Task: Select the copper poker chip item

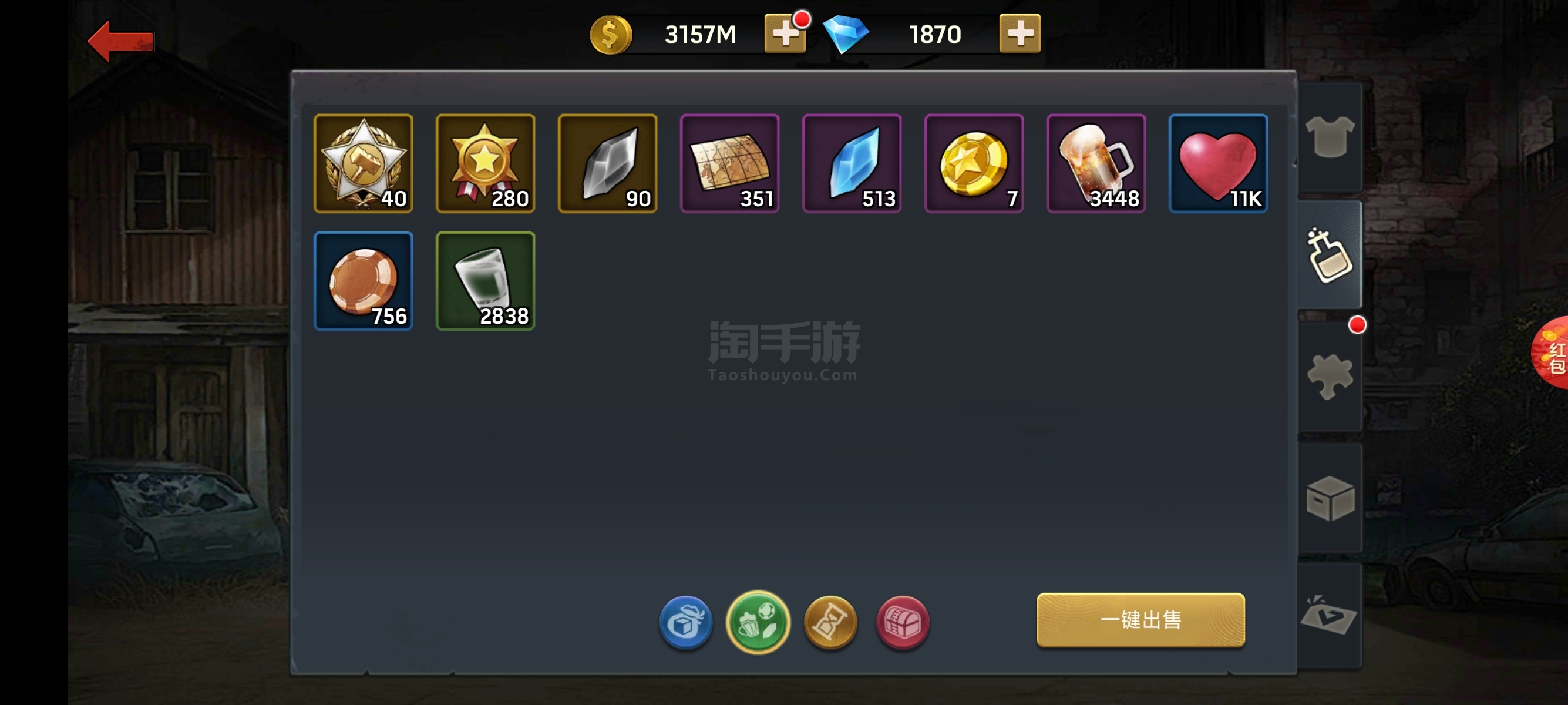Action: point(364,281)
